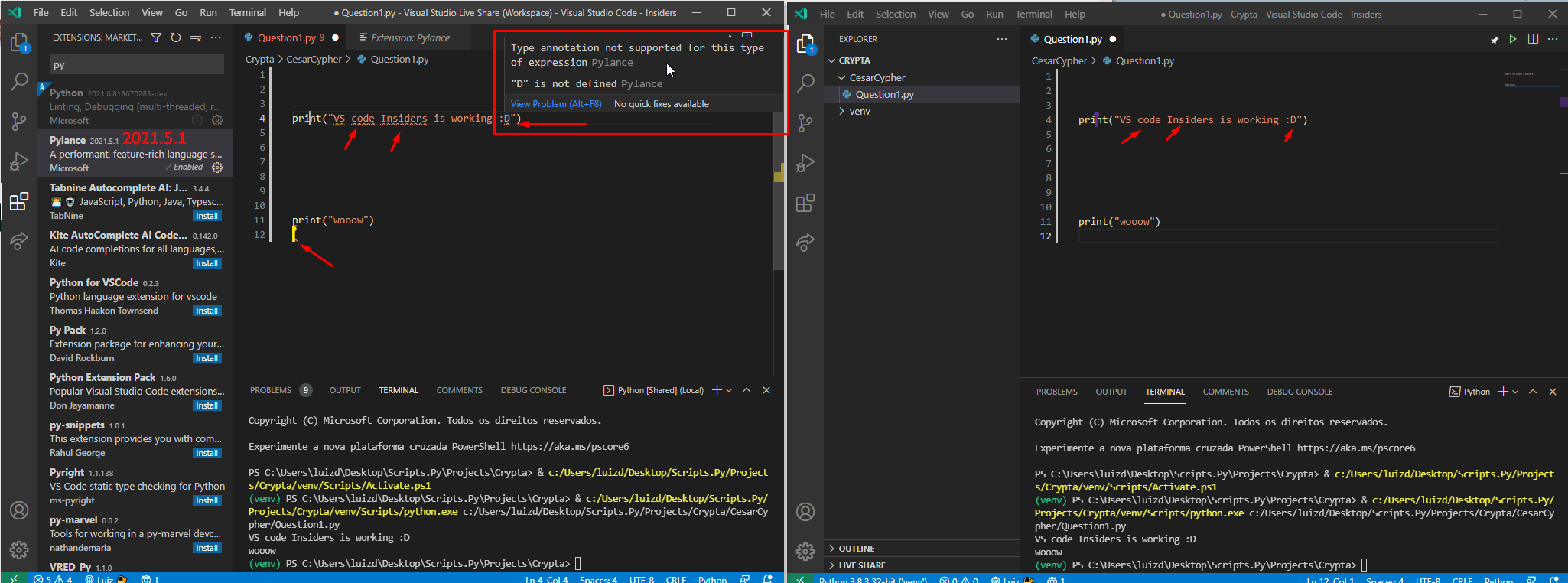
Task: Open Accounts menu in left window
Action: pyautogui.click(x=19, y=510)
